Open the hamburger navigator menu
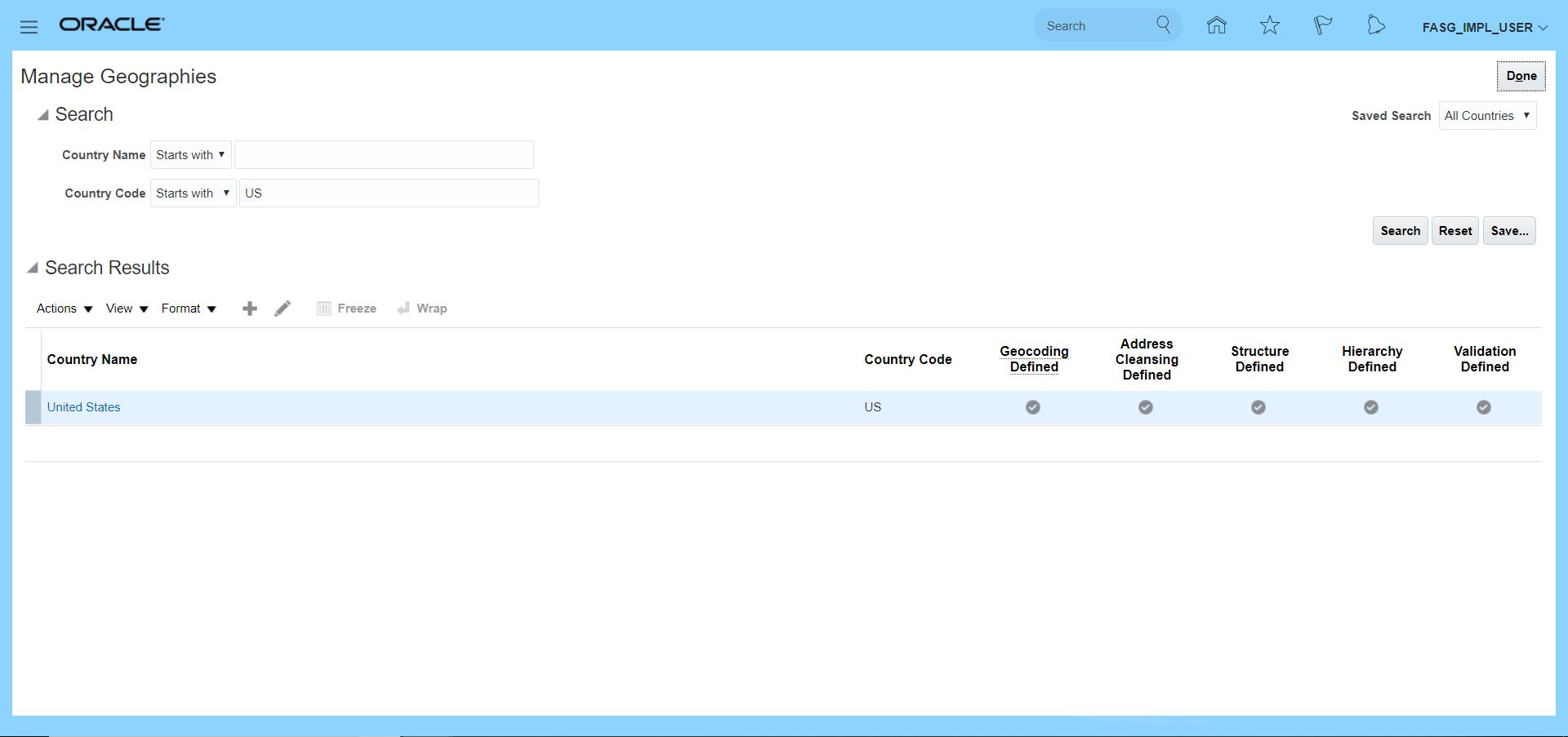1568x737 pixels. [29, 27]
